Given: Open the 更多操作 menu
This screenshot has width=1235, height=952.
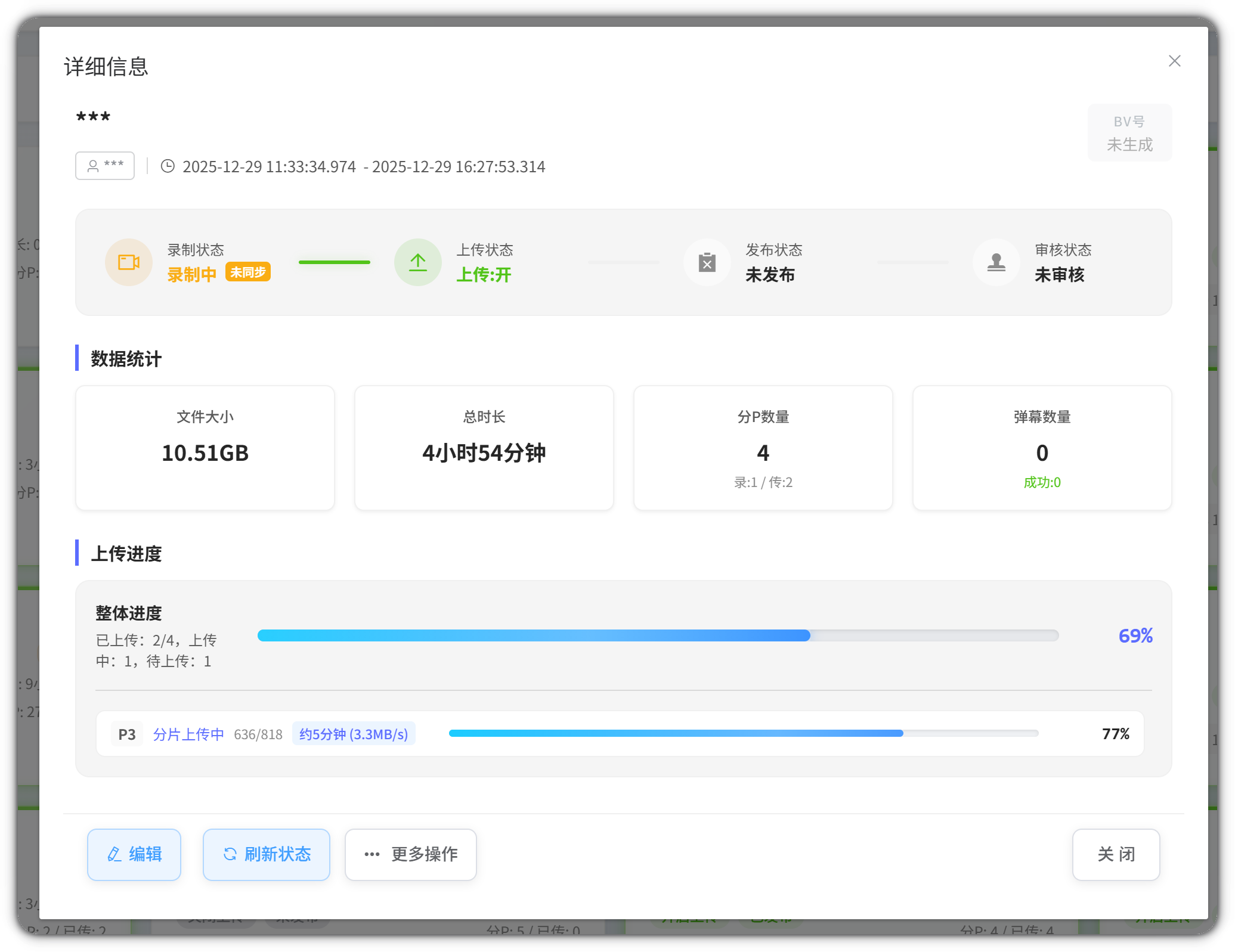Looking at the screenshot, I should pyautogui.click(x=410, y=854).
